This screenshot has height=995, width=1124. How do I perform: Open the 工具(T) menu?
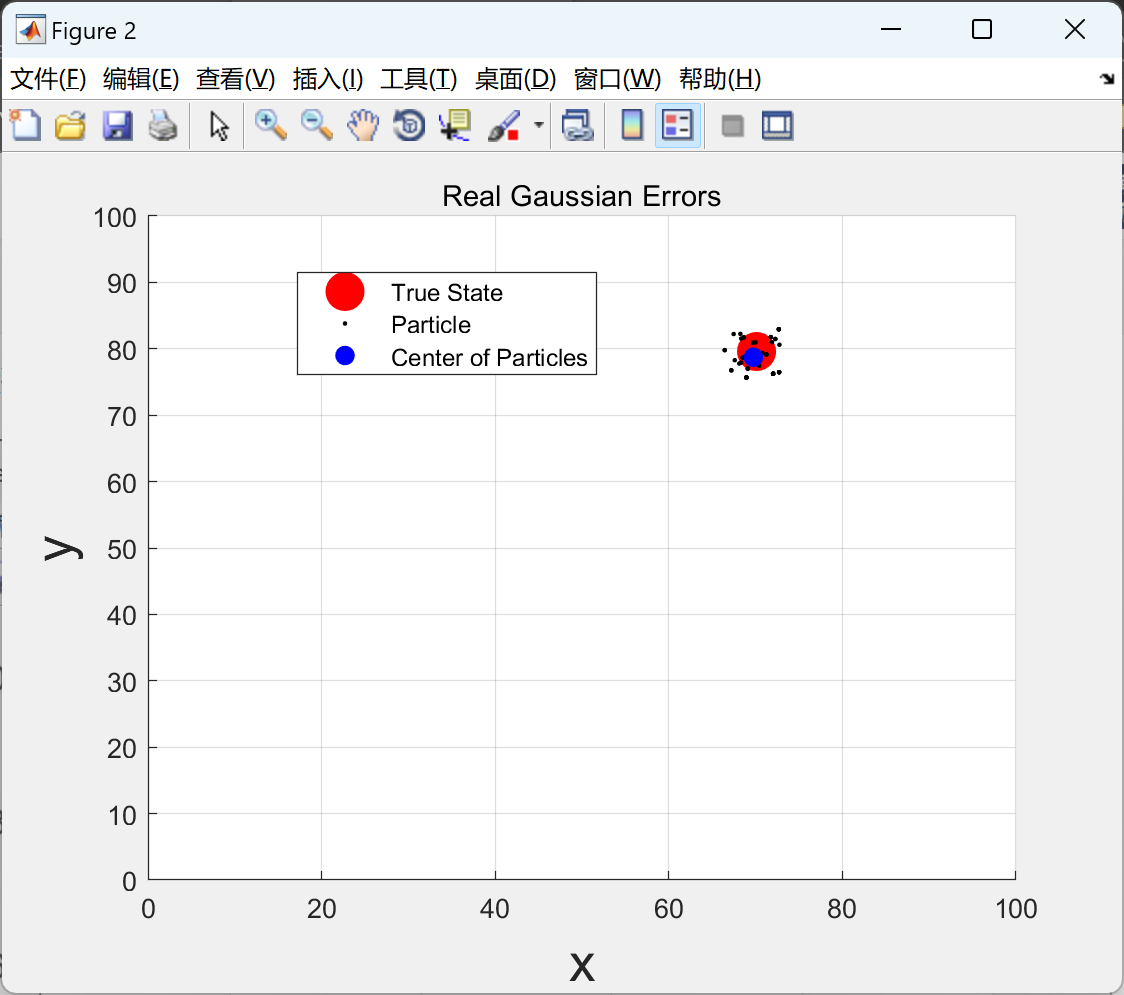coord(419,79)
